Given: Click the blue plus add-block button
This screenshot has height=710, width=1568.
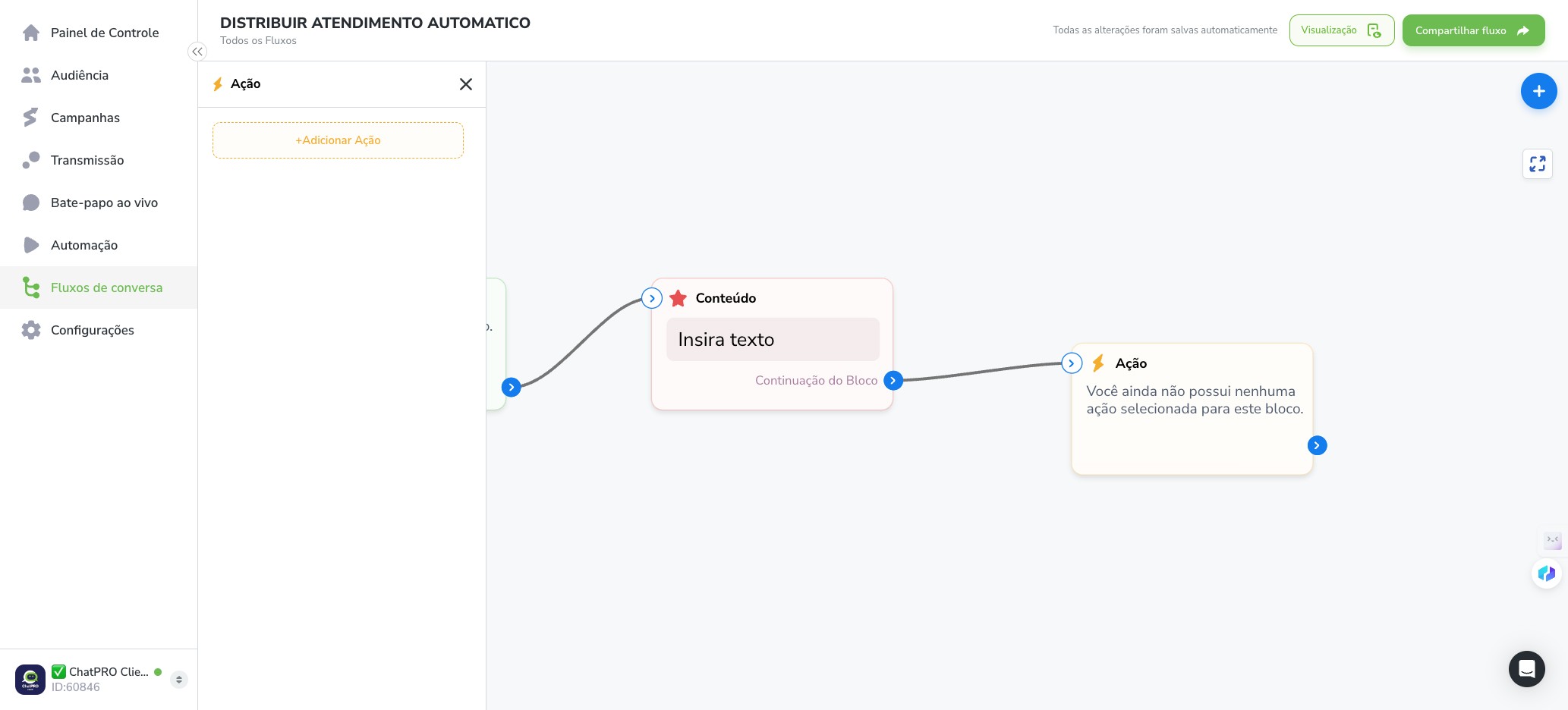Looking at the screenshot, I should pos(1538,91).
